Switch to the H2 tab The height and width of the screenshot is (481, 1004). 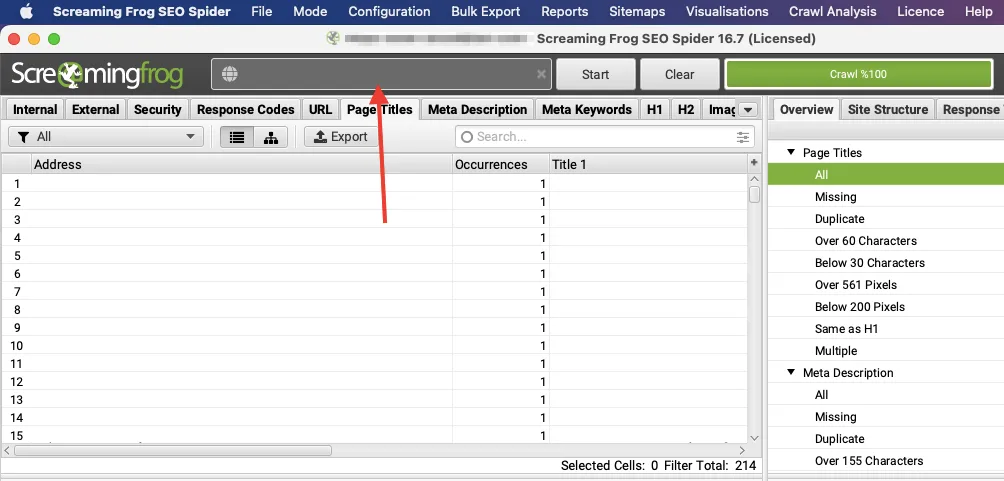686,110
